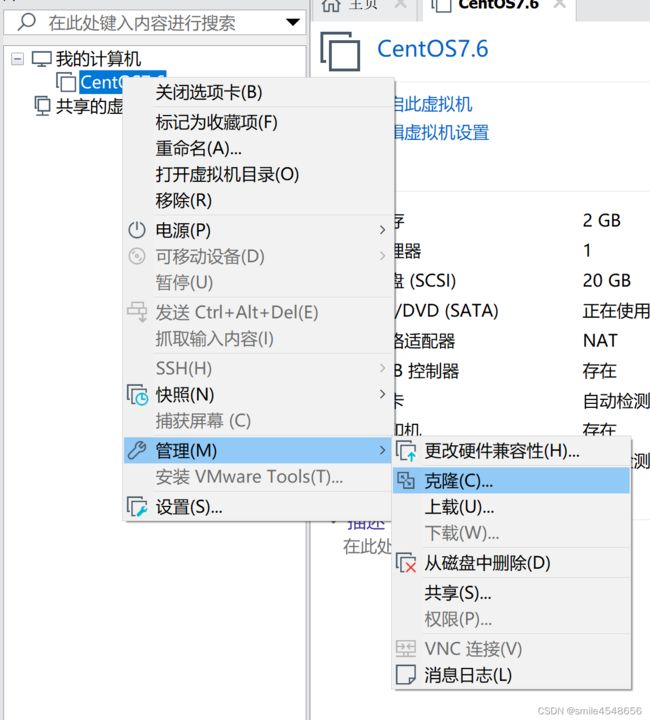The height and width of the screenshot is (720, 650).
Task: Click 捕获屏幕 (C) menu entry
Action: (x=258, y=421)
